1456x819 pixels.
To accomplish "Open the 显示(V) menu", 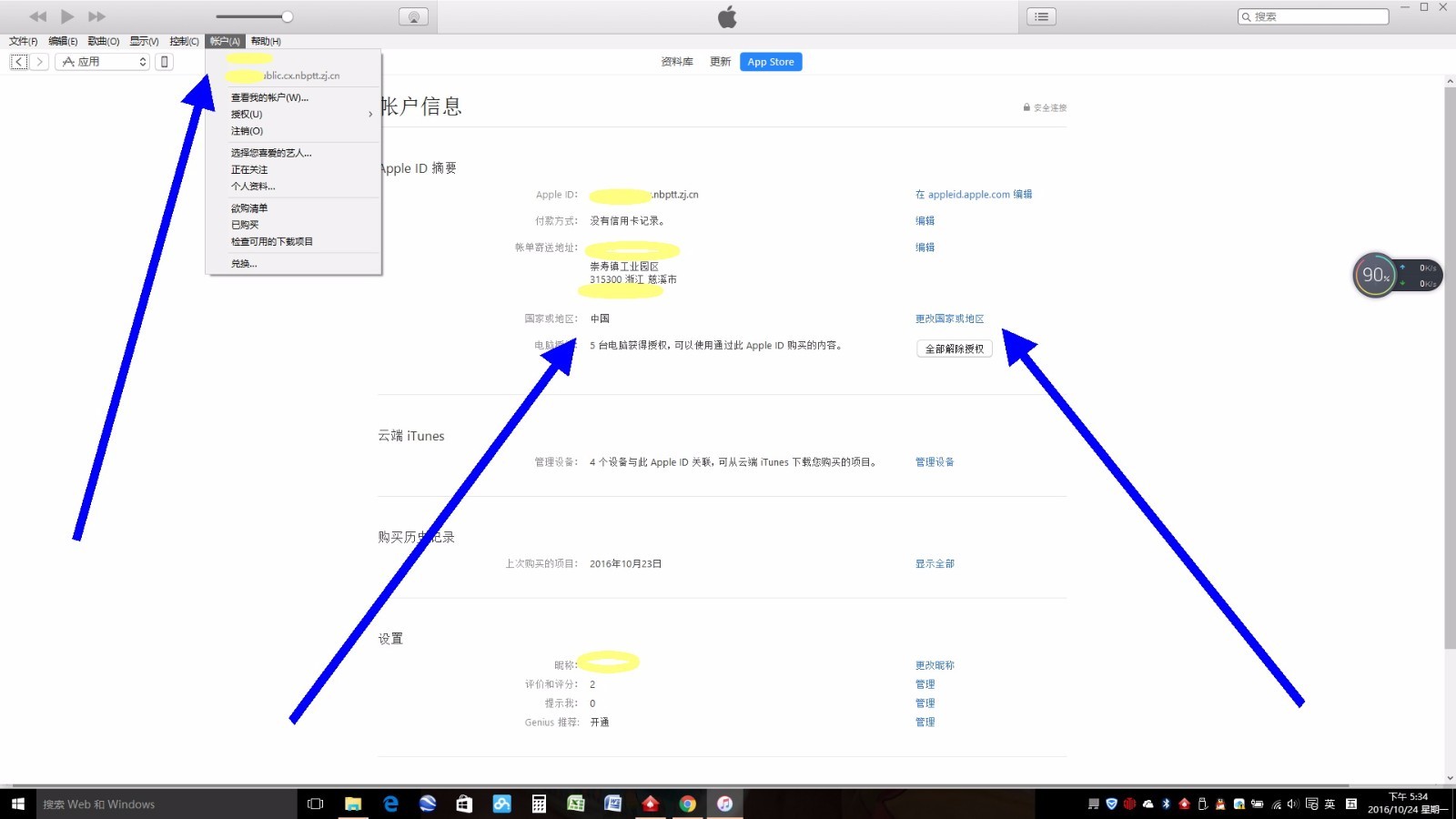I will point(144,41).
